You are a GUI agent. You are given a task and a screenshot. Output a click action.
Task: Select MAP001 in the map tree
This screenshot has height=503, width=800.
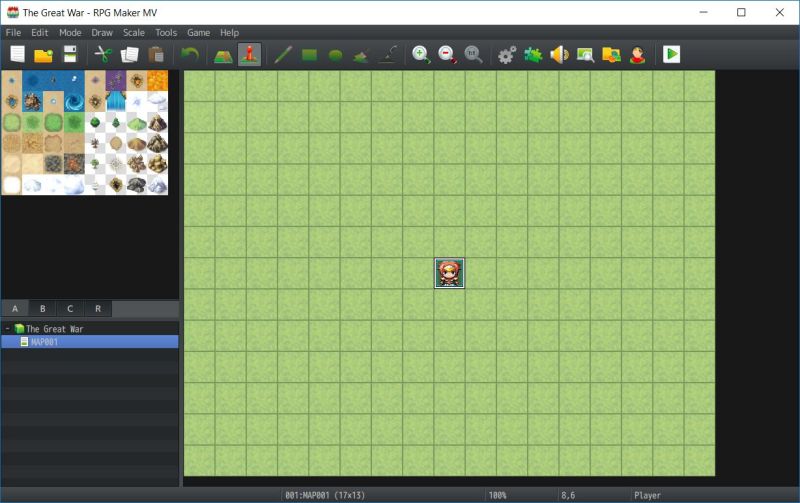[90, 342]
